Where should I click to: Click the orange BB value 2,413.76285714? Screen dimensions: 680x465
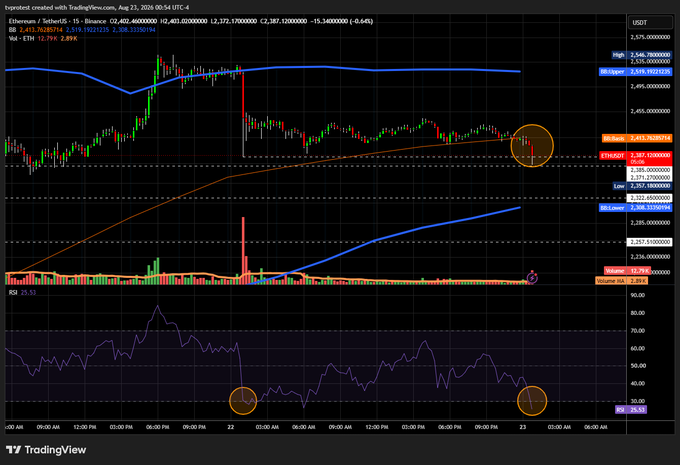41,30
